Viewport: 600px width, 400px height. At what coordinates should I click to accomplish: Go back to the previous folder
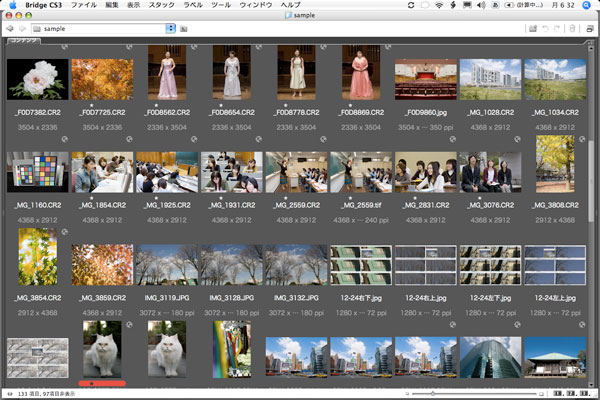(10, 29)
